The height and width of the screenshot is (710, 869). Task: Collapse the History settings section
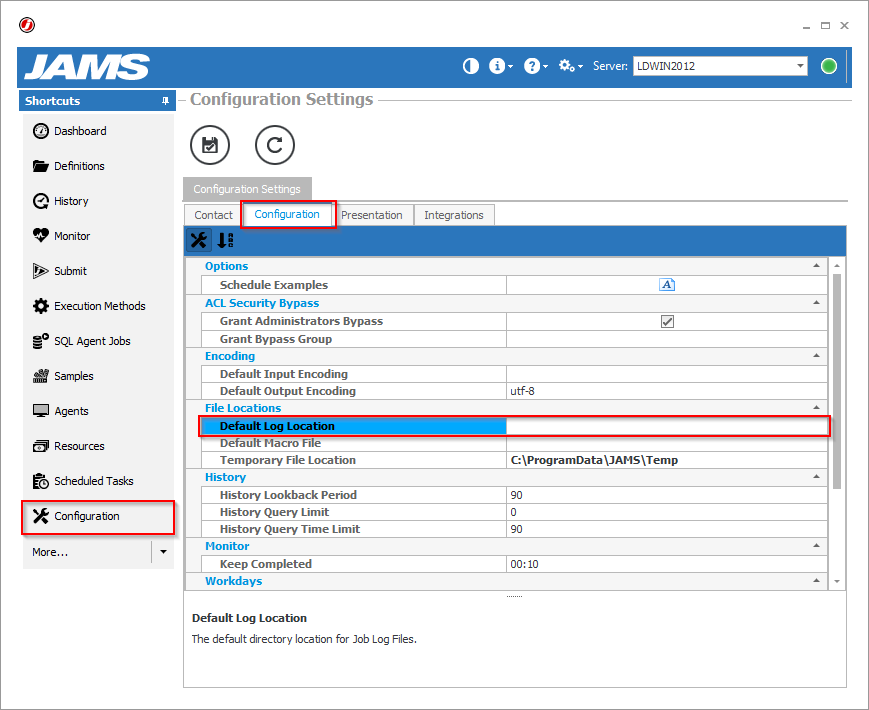(816, 477)
